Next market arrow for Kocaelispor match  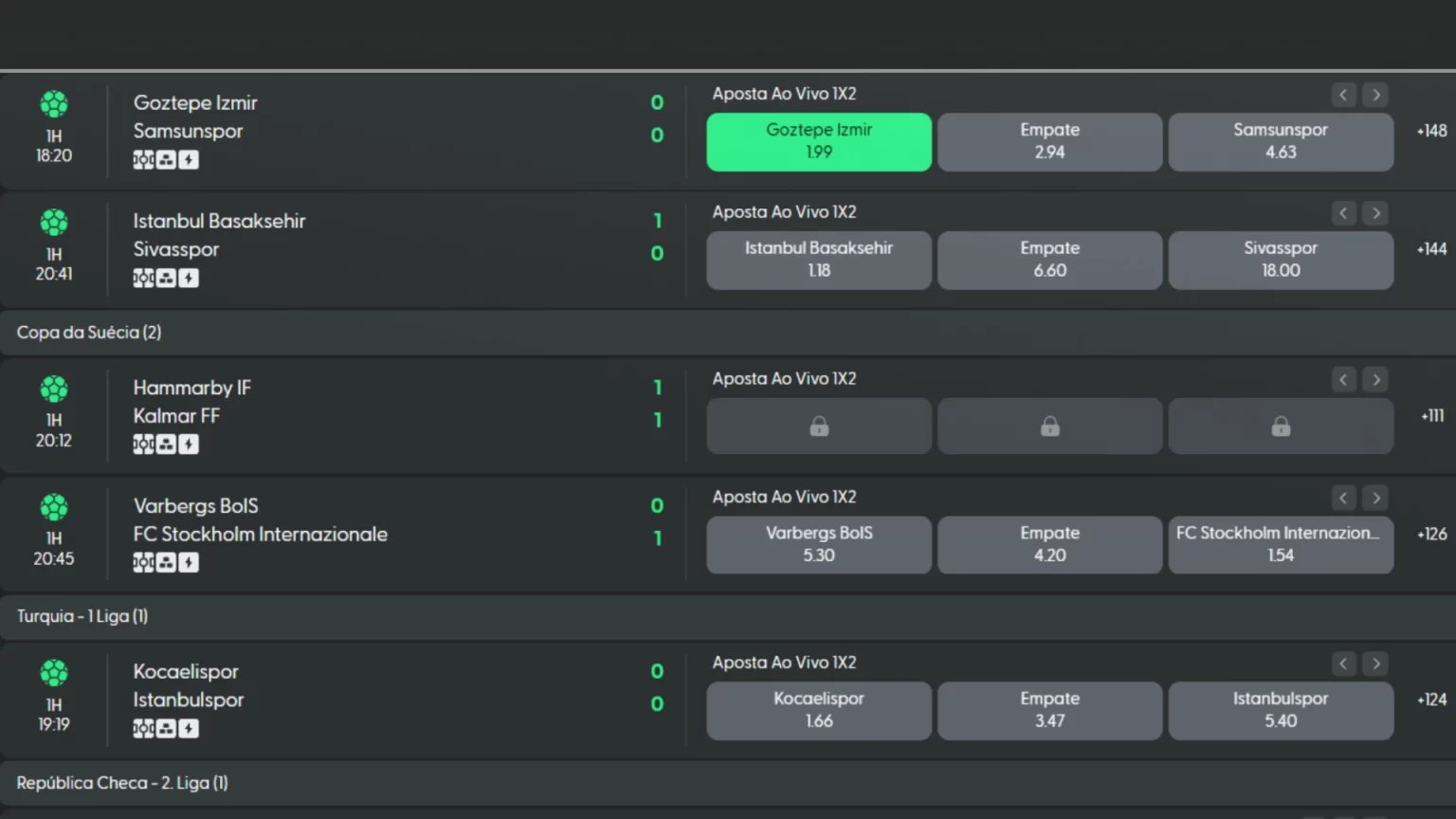pos(1375,664)
